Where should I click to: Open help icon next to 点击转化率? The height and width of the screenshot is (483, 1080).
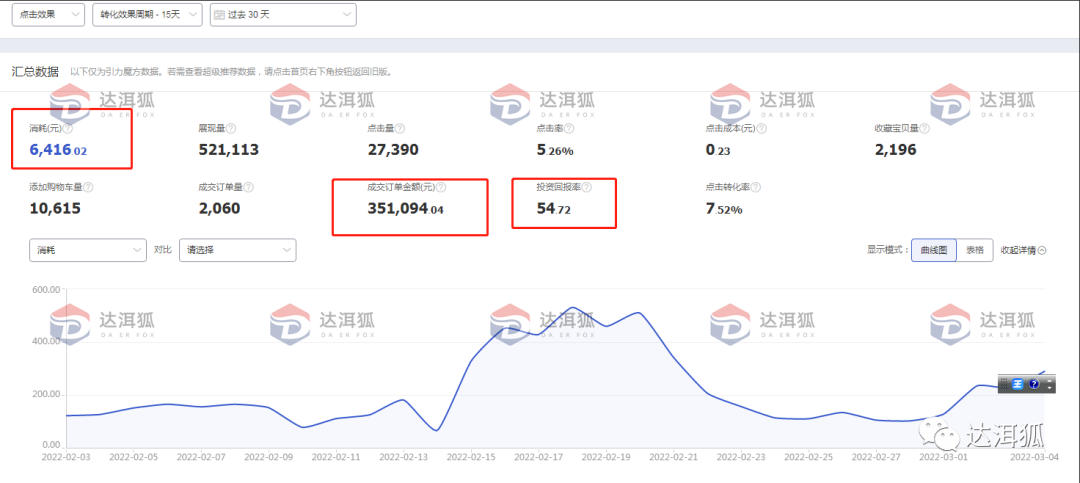pos(756,187)
